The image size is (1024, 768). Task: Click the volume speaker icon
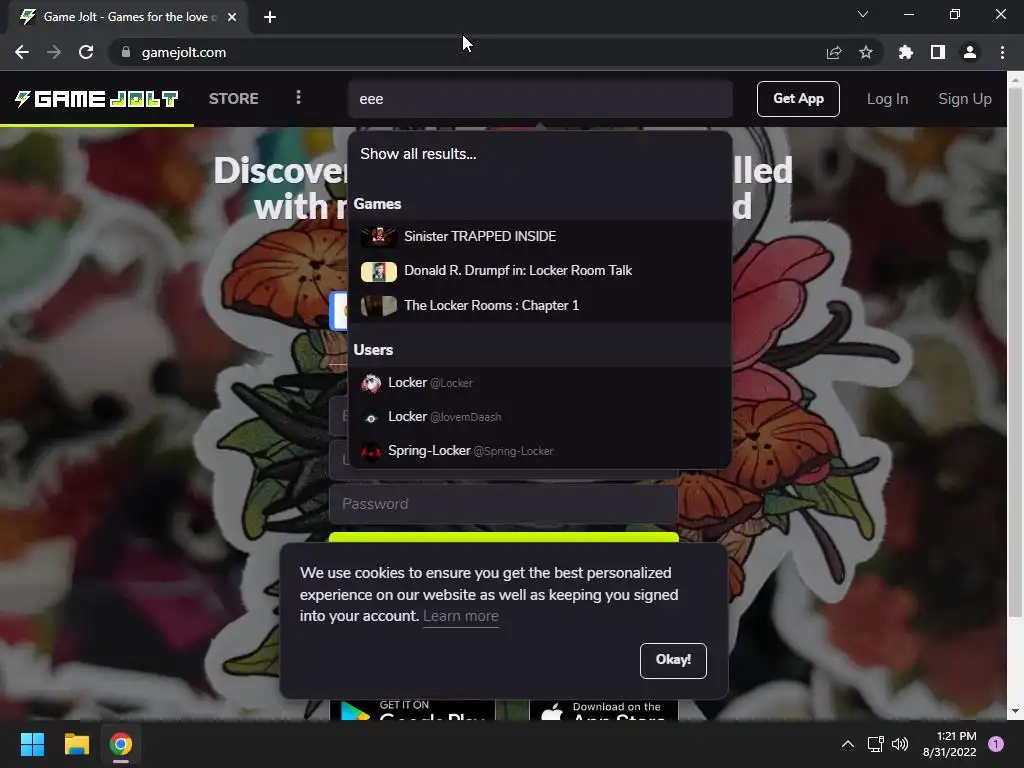(x=900, y=744)
